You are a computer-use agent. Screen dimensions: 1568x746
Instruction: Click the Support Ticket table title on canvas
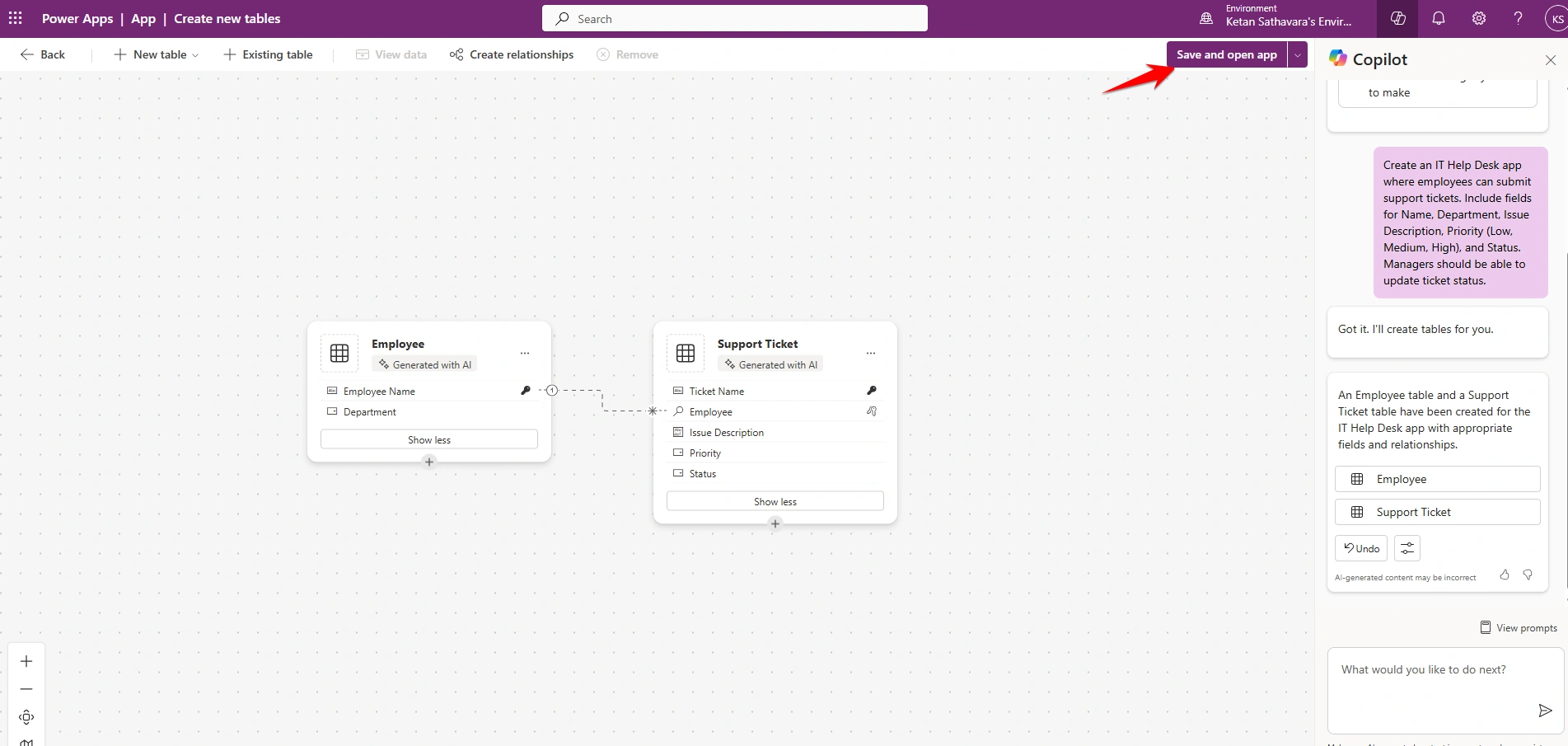758,344
